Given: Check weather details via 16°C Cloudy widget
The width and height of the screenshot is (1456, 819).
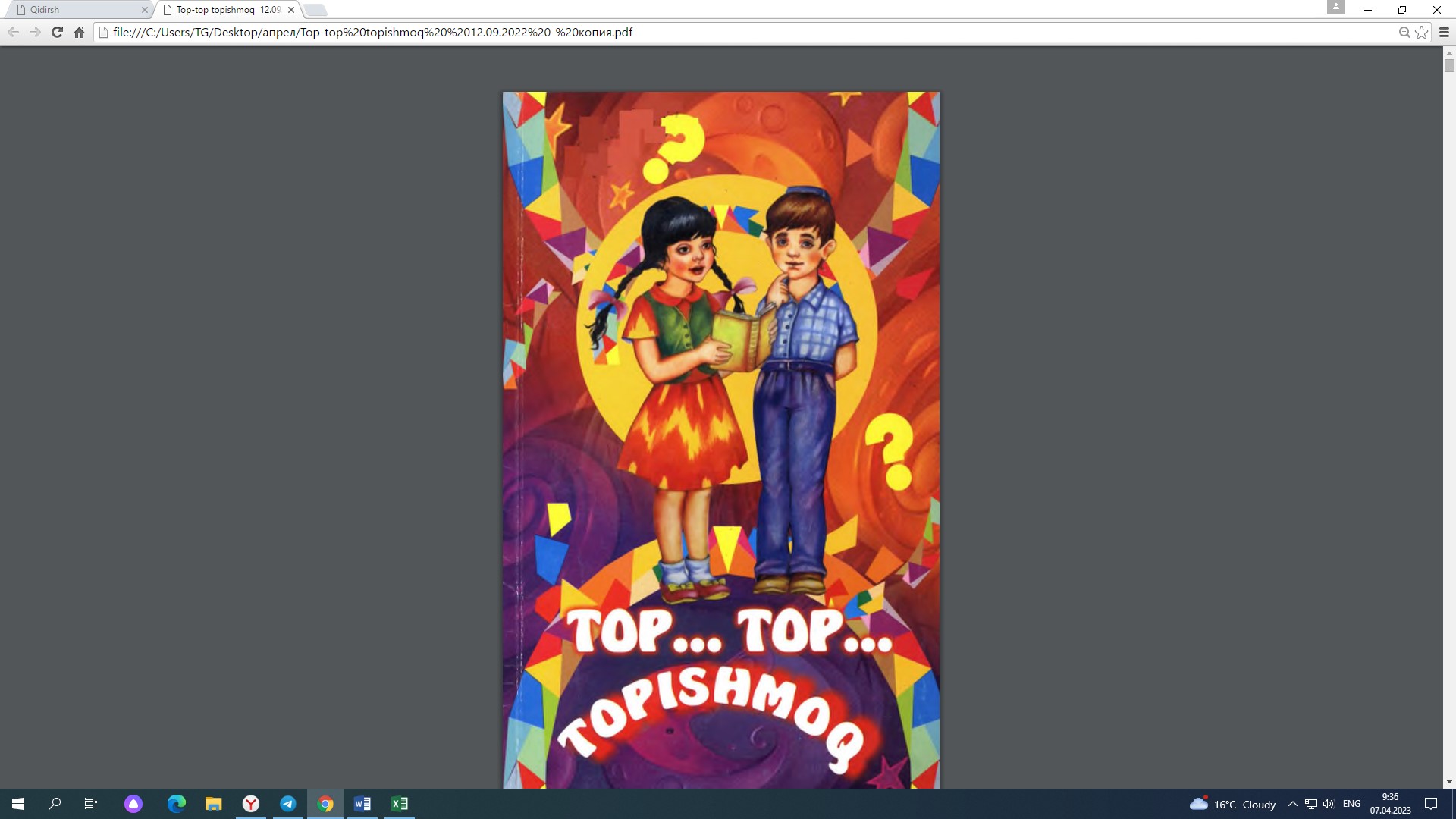Looking at the screenshot, I should [1232, 804].
